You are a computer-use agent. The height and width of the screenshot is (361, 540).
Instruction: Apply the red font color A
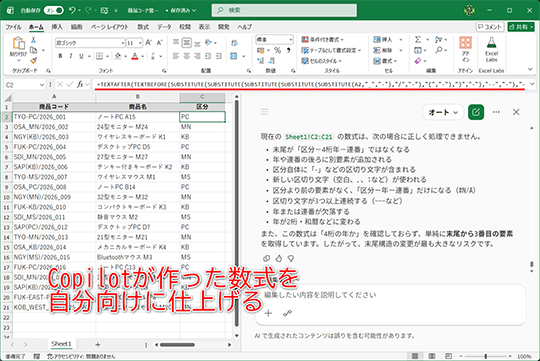click(x=135, y=56)
